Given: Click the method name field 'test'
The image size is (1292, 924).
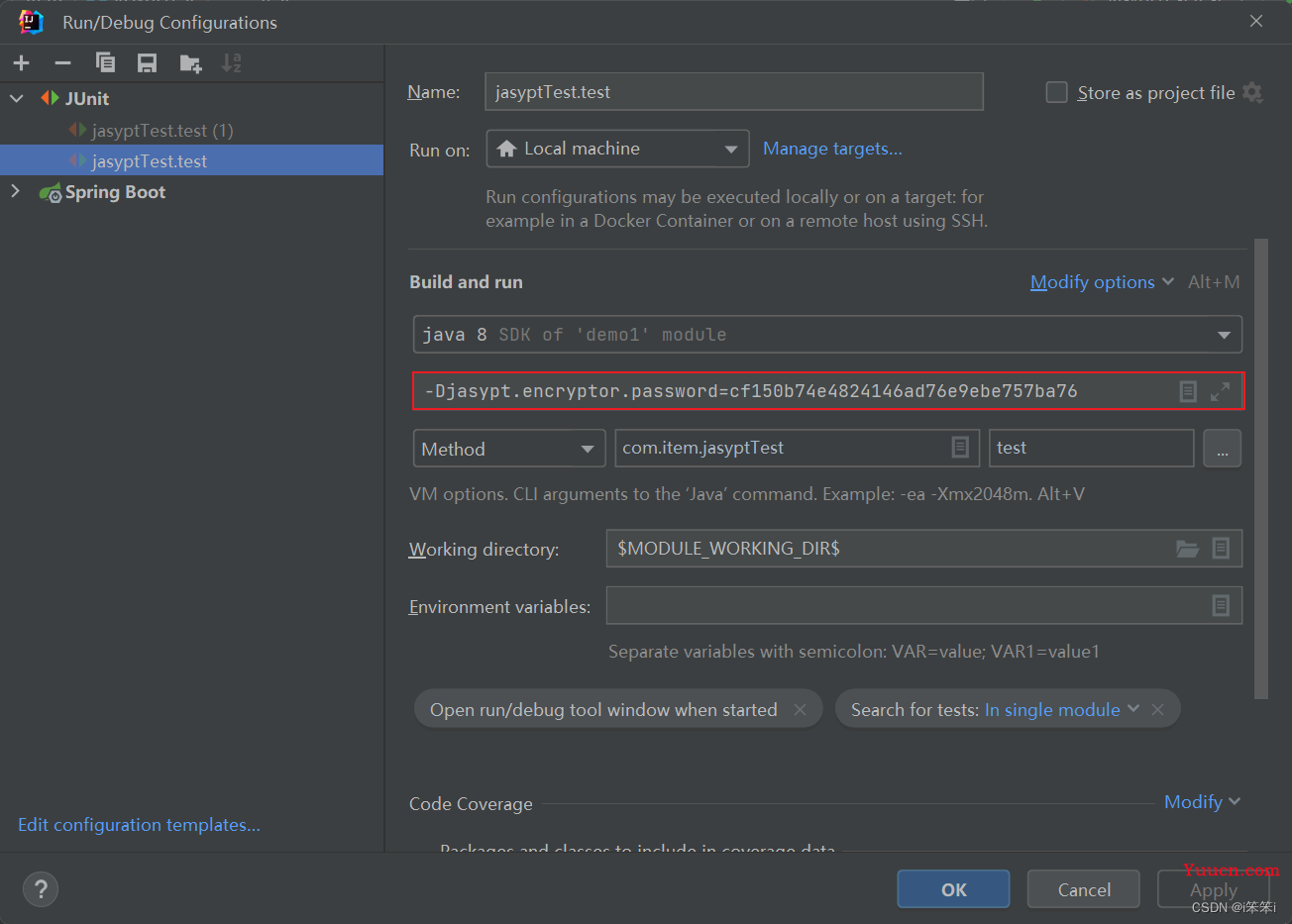Looking at the screenshot, I should [1091, 448].
